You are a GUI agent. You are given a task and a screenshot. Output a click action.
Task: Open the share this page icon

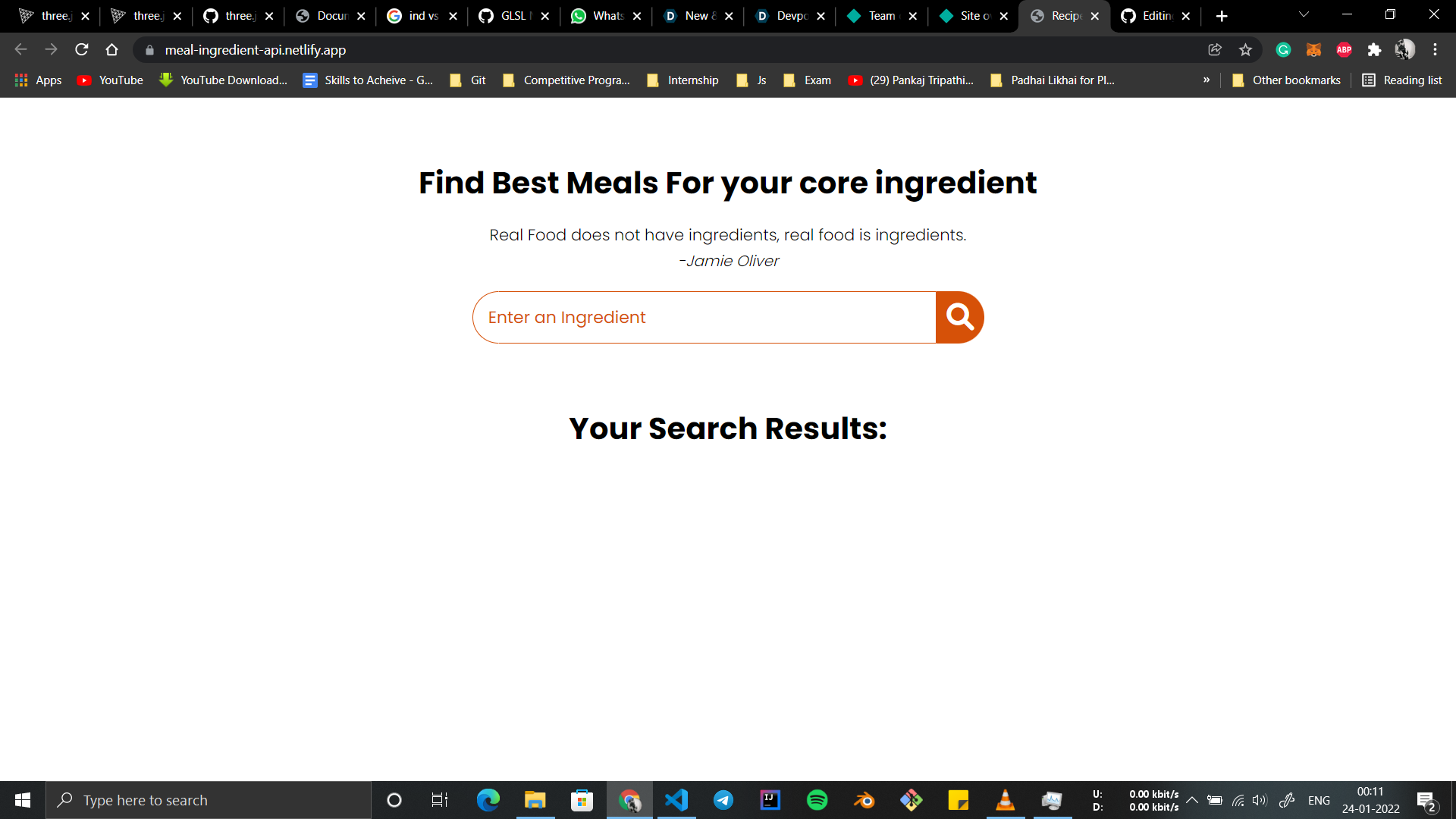pos(1215,49)
